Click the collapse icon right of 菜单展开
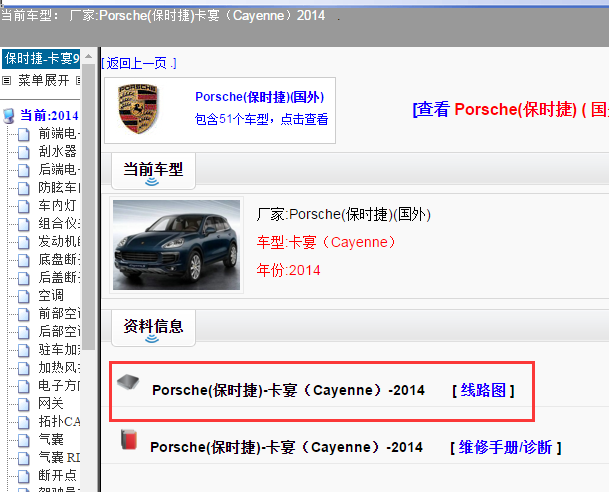The width and height of the screenshot is (609, 492). click(x=78, y=80)
